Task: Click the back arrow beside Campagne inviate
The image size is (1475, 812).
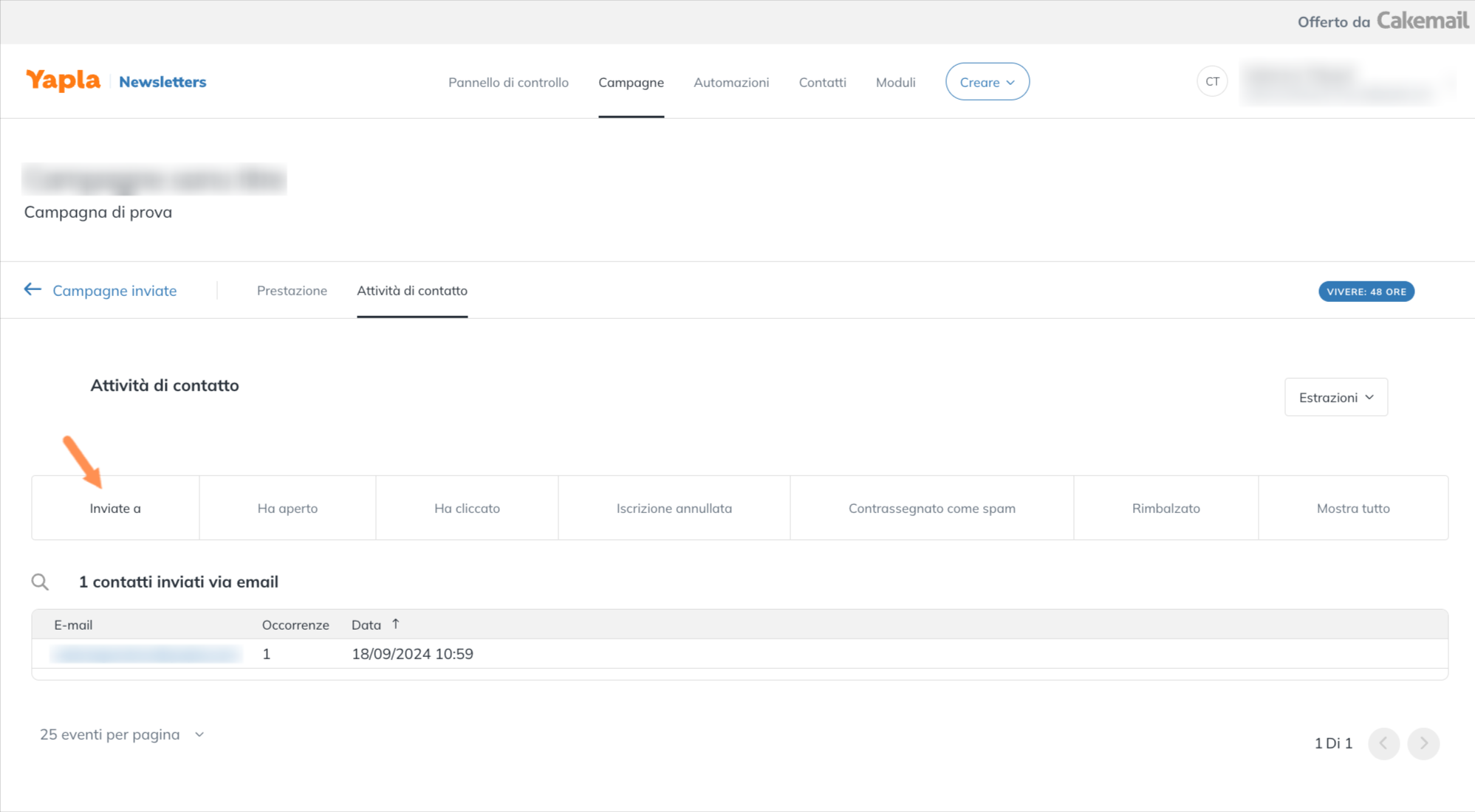Action: point(32,289)
